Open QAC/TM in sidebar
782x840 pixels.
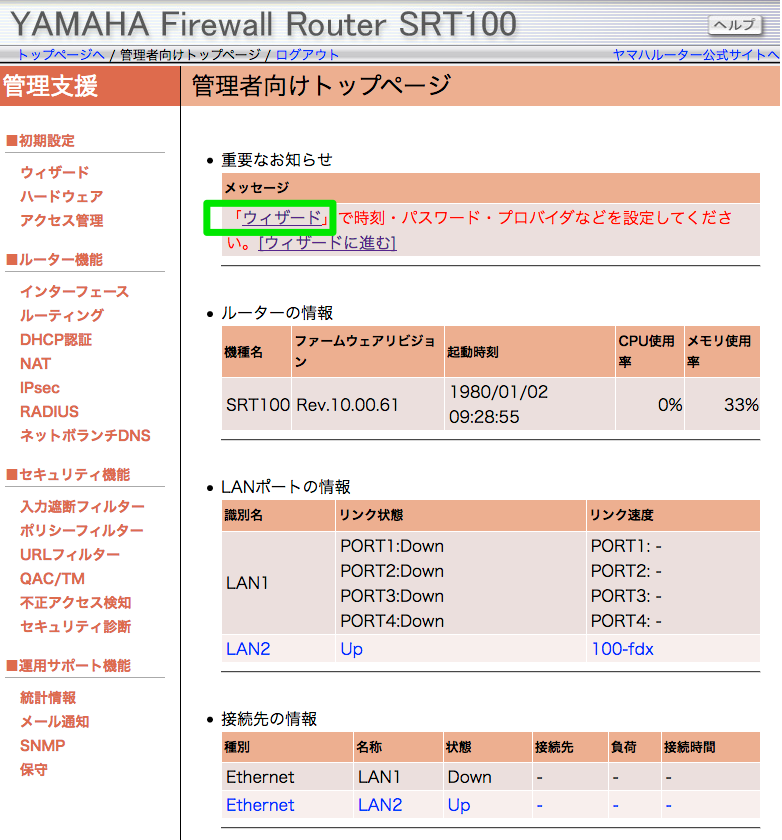(x=52, y=579)
